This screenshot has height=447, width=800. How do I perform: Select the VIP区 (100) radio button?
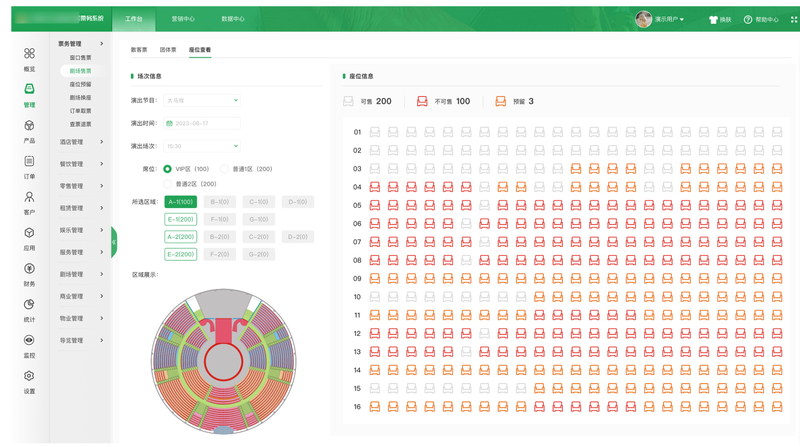[x=168, y=169]
